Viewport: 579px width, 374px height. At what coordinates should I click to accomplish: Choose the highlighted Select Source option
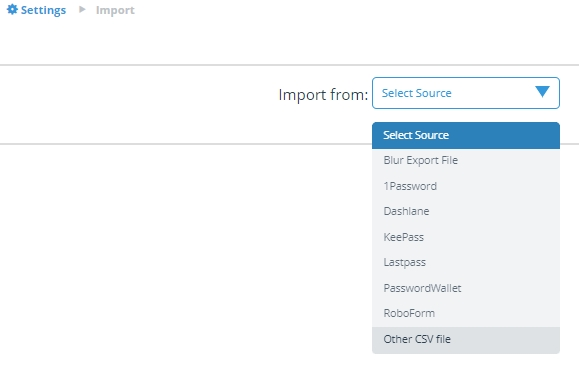coord(466,135)
